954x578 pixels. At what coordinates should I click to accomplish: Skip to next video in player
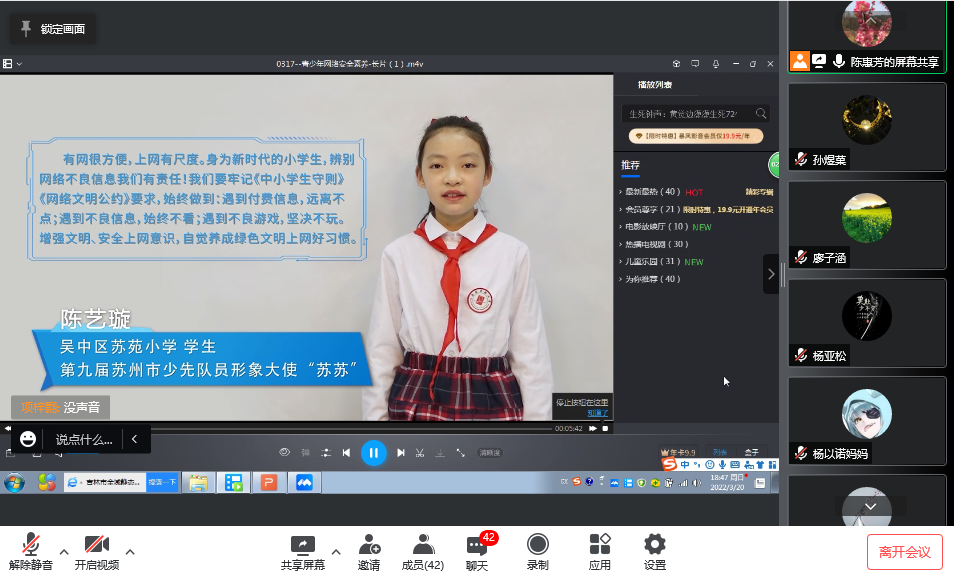pyautogui.click(x=400, y=453)
